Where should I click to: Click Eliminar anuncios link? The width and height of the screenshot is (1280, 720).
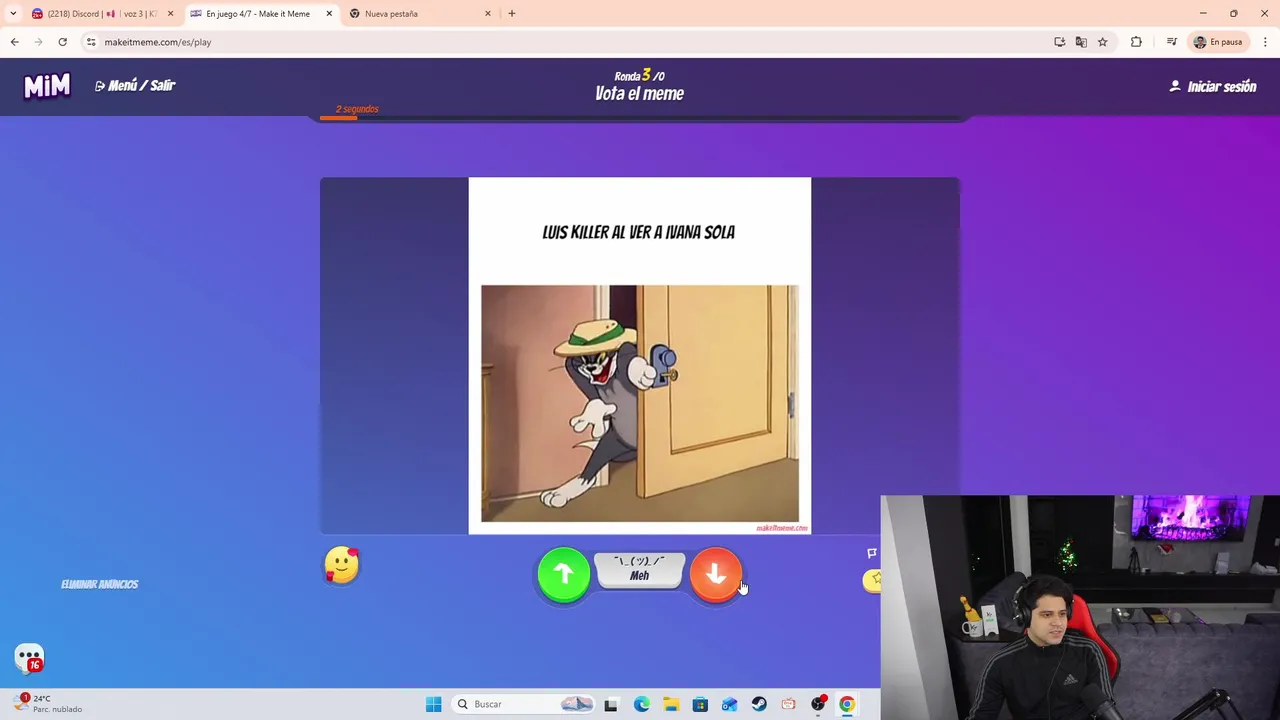click(99, 584)
